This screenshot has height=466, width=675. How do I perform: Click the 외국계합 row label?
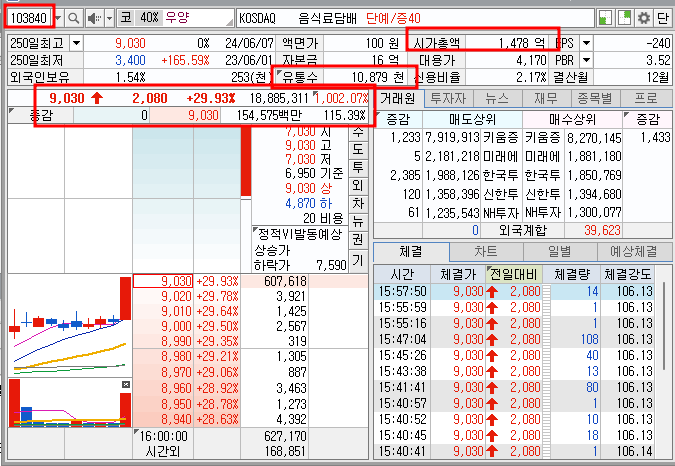coord(523,230)
